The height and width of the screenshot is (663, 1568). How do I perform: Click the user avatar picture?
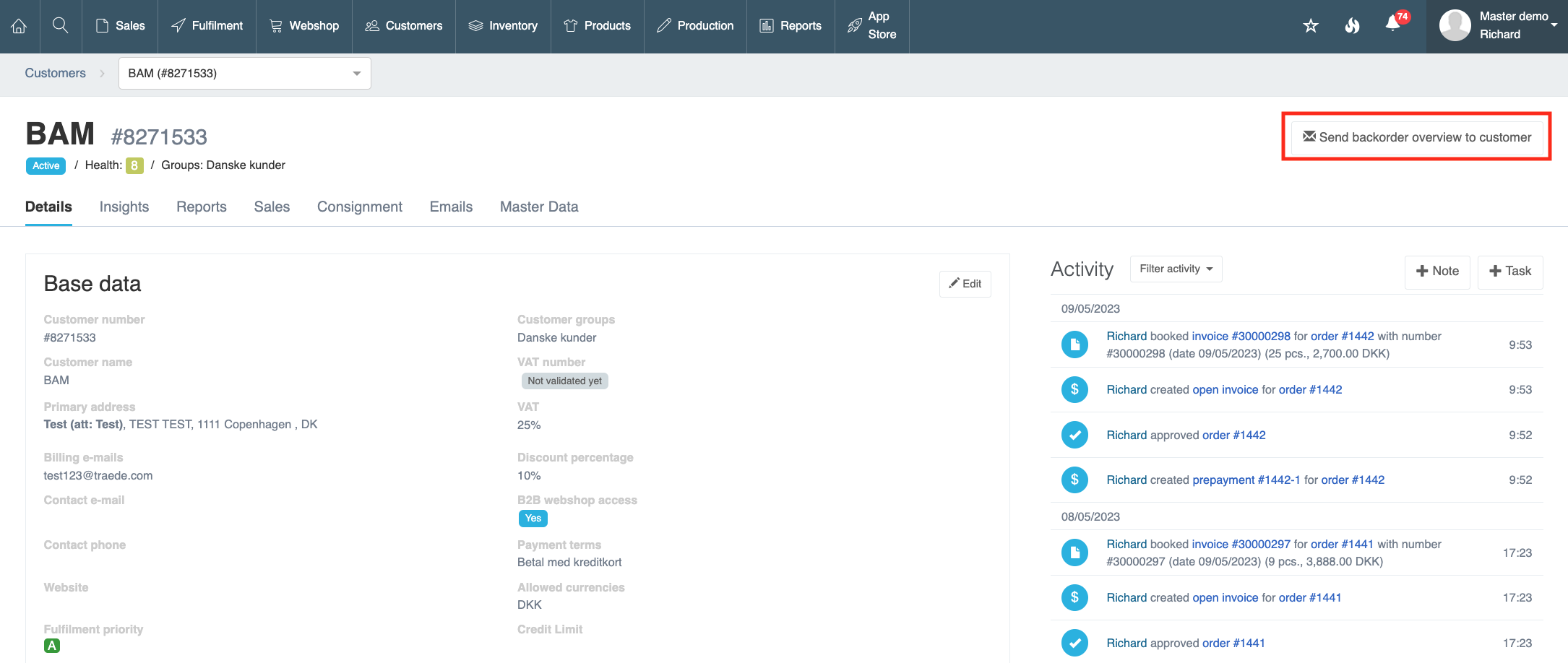click(x=1455, y=25)
